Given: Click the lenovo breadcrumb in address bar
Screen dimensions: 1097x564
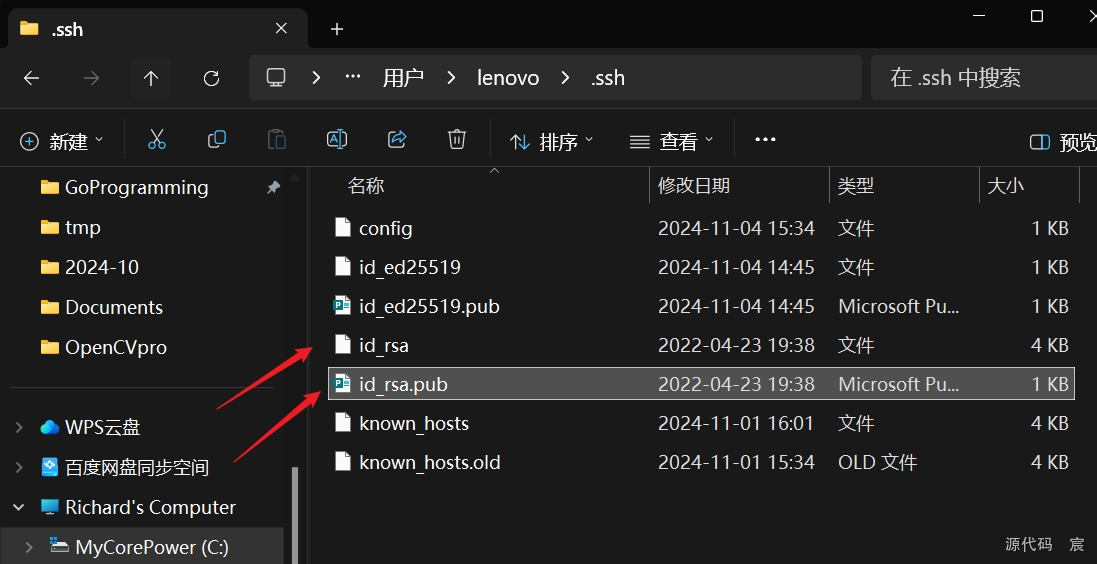Looking at the screenshot, I should (508, 78).
